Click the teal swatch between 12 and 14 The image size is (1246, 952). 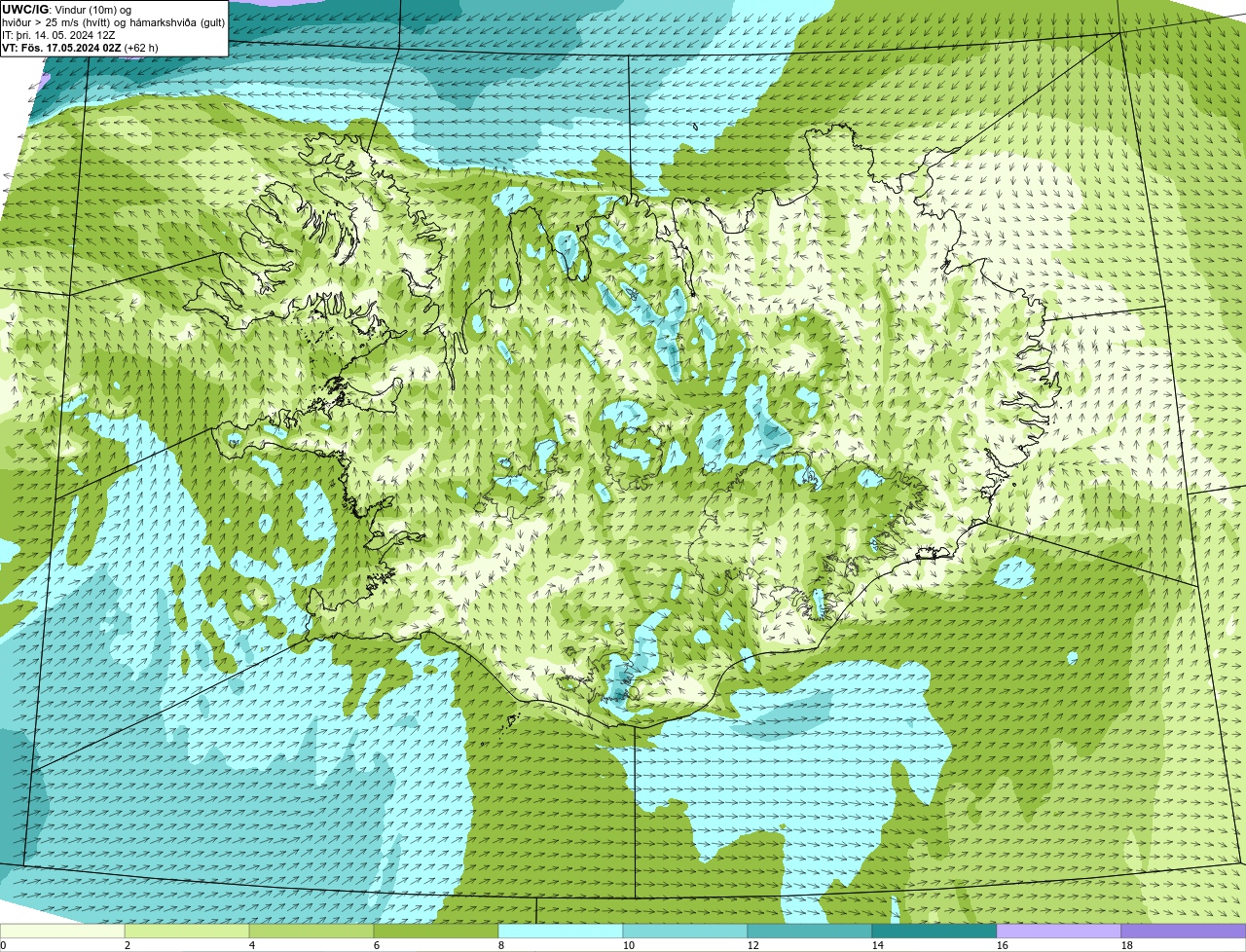point(810,931)
